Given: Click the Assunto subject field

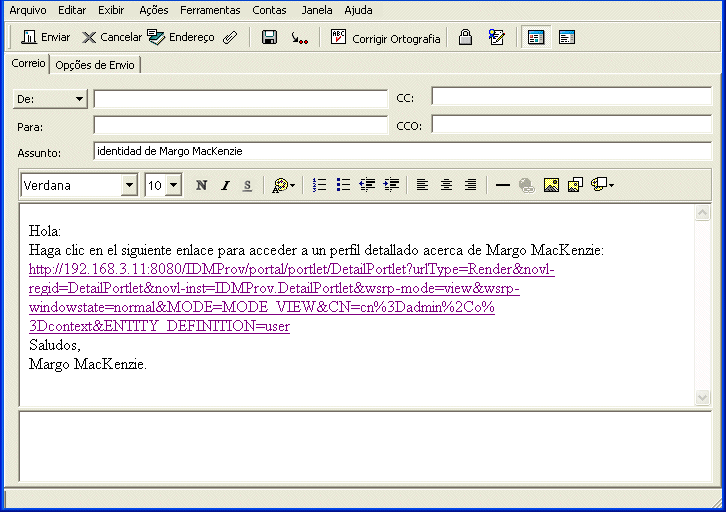Looking at the screenshot, I should tap(402, 151).
